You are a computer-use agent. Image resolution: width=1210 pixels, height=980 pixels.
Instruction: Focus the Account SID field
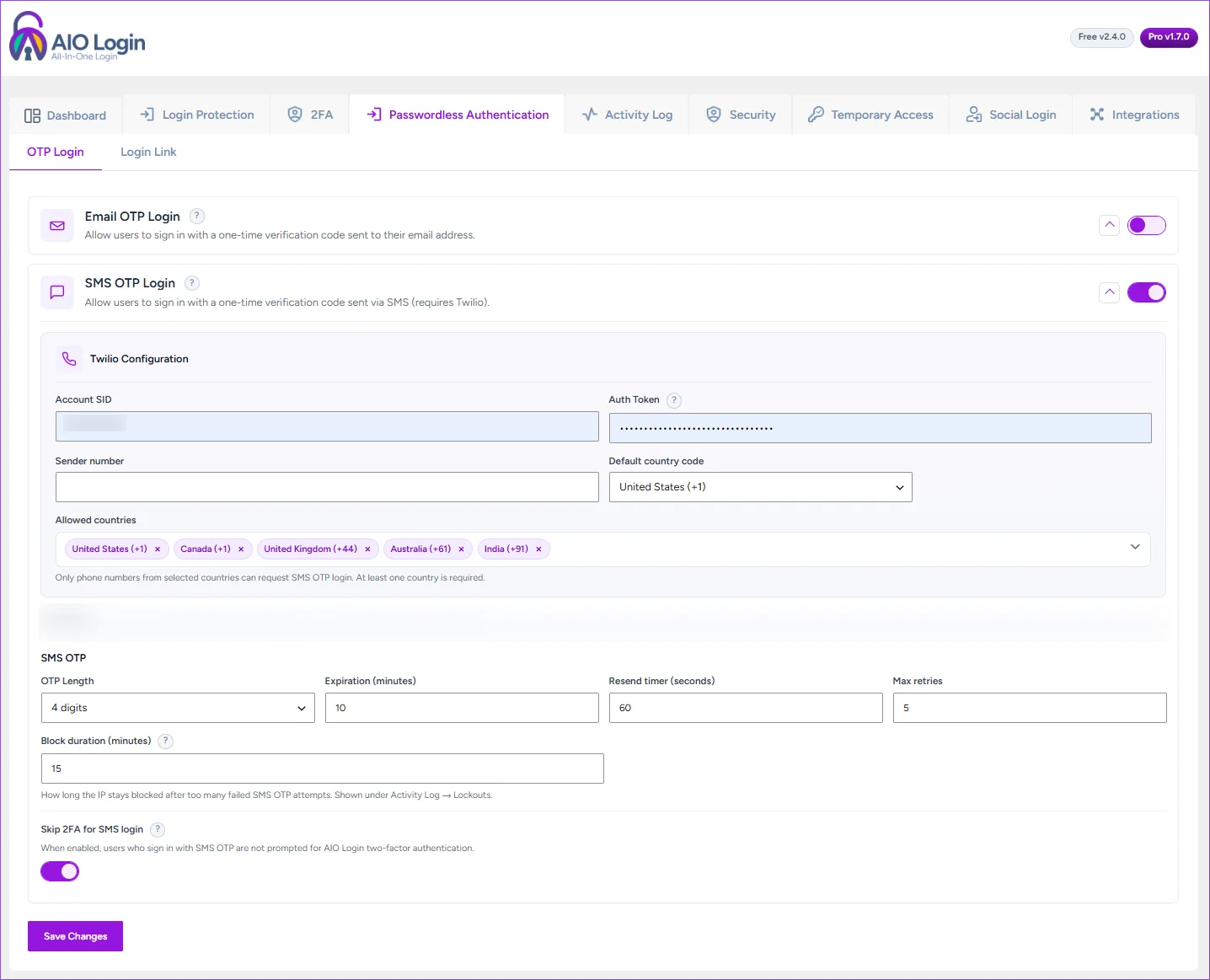(x=327, y=426)
